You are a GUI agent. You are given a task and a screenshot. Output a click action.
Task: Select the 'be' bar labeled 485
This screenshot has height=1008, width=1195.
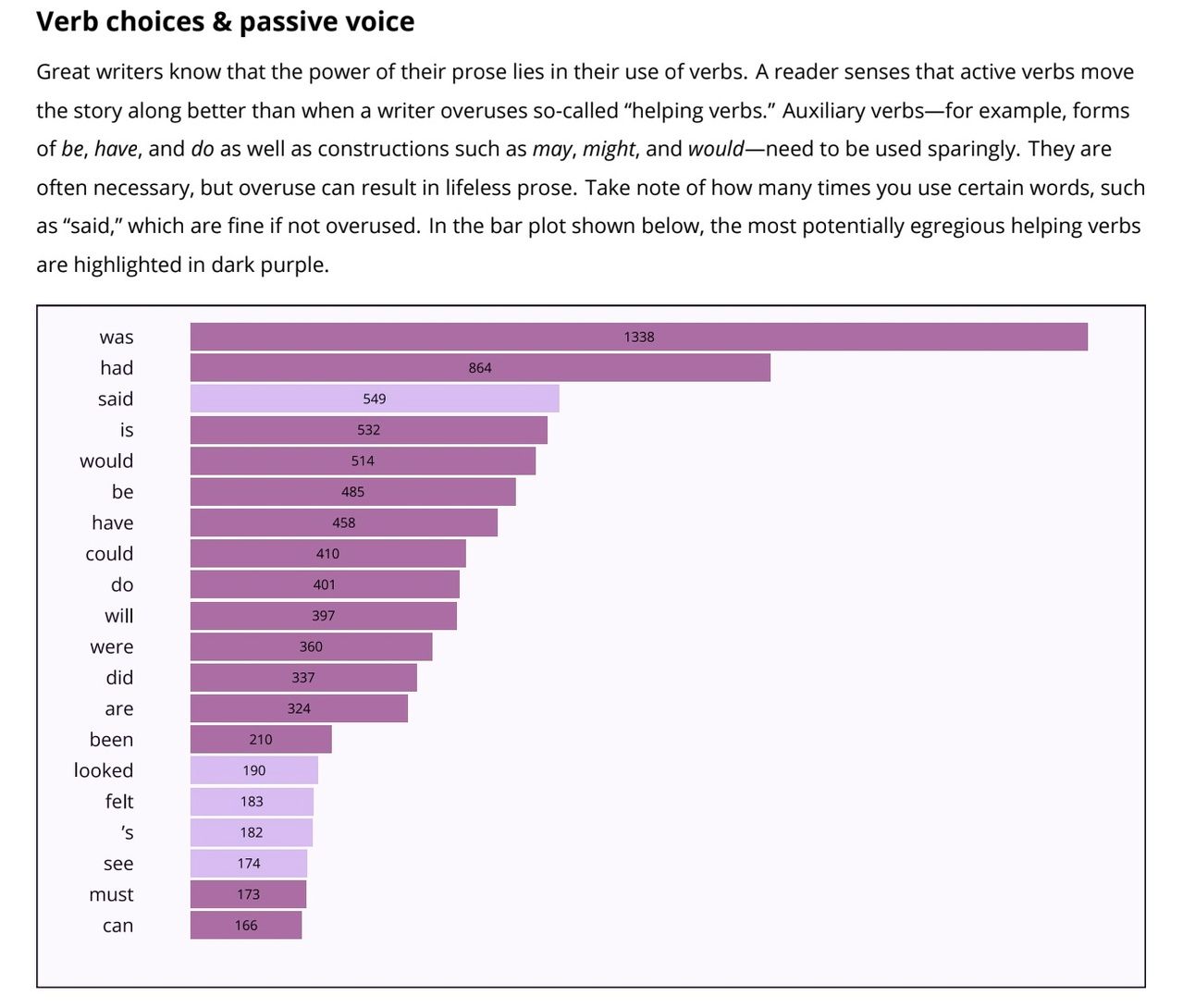pos(353,492)
